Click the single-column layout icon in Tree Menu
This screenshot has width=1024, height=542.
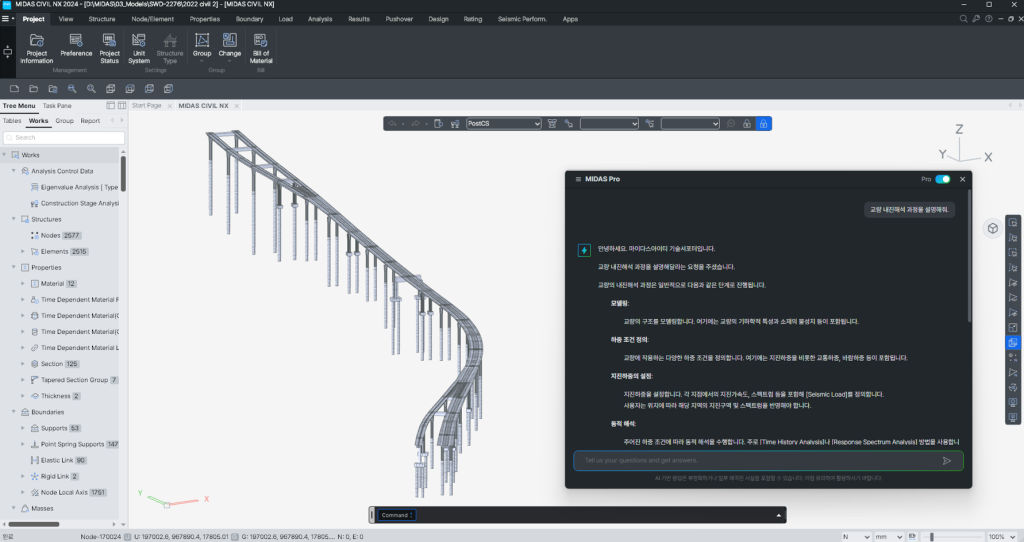click(x=110, y=105)
